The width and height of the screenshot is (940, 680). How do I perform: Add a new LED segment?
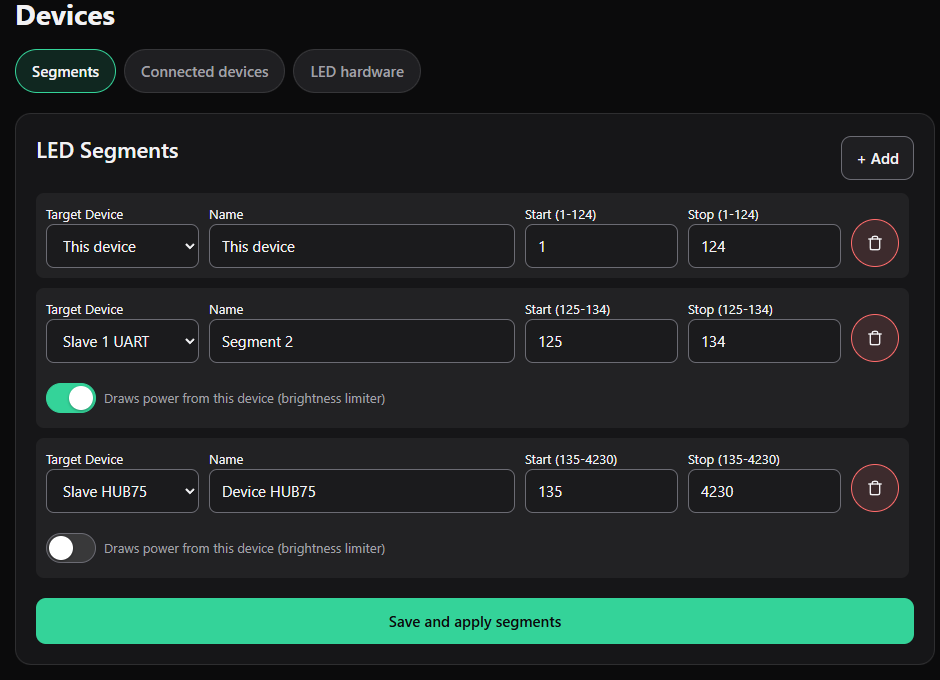click(877, 158)
